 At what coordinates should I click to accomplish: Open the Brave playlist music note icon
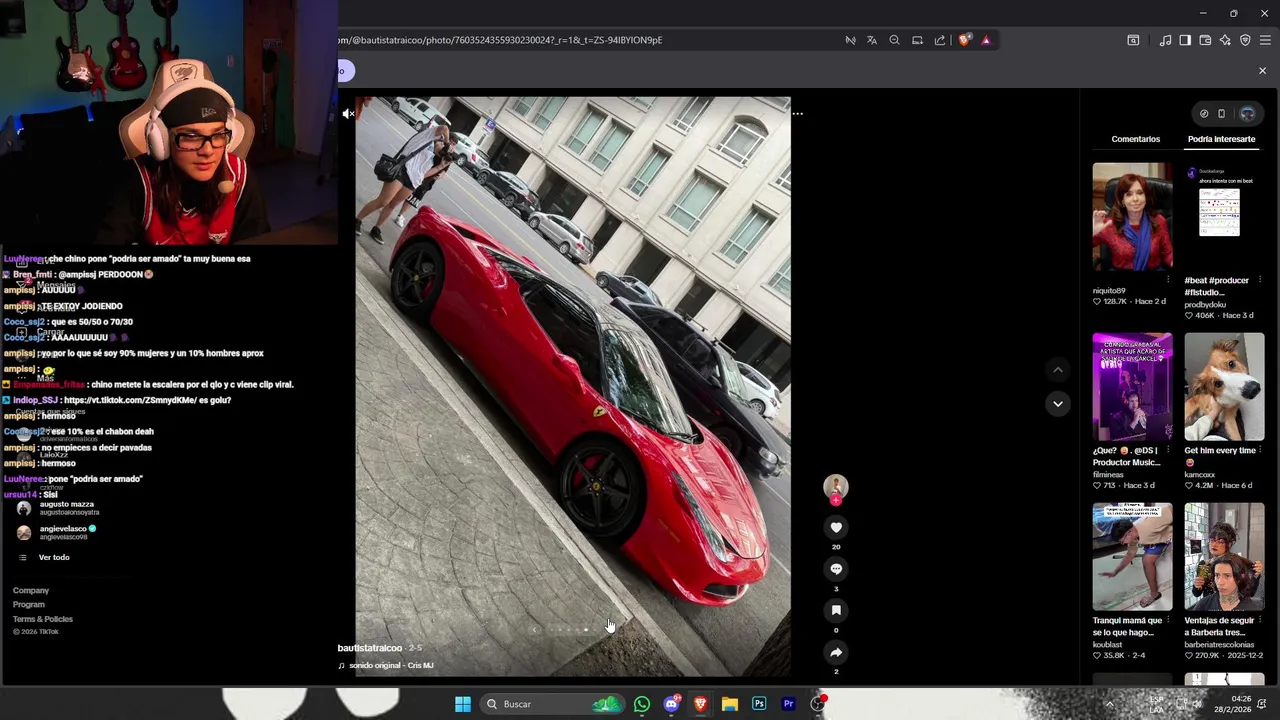(x=1165, y=40)
